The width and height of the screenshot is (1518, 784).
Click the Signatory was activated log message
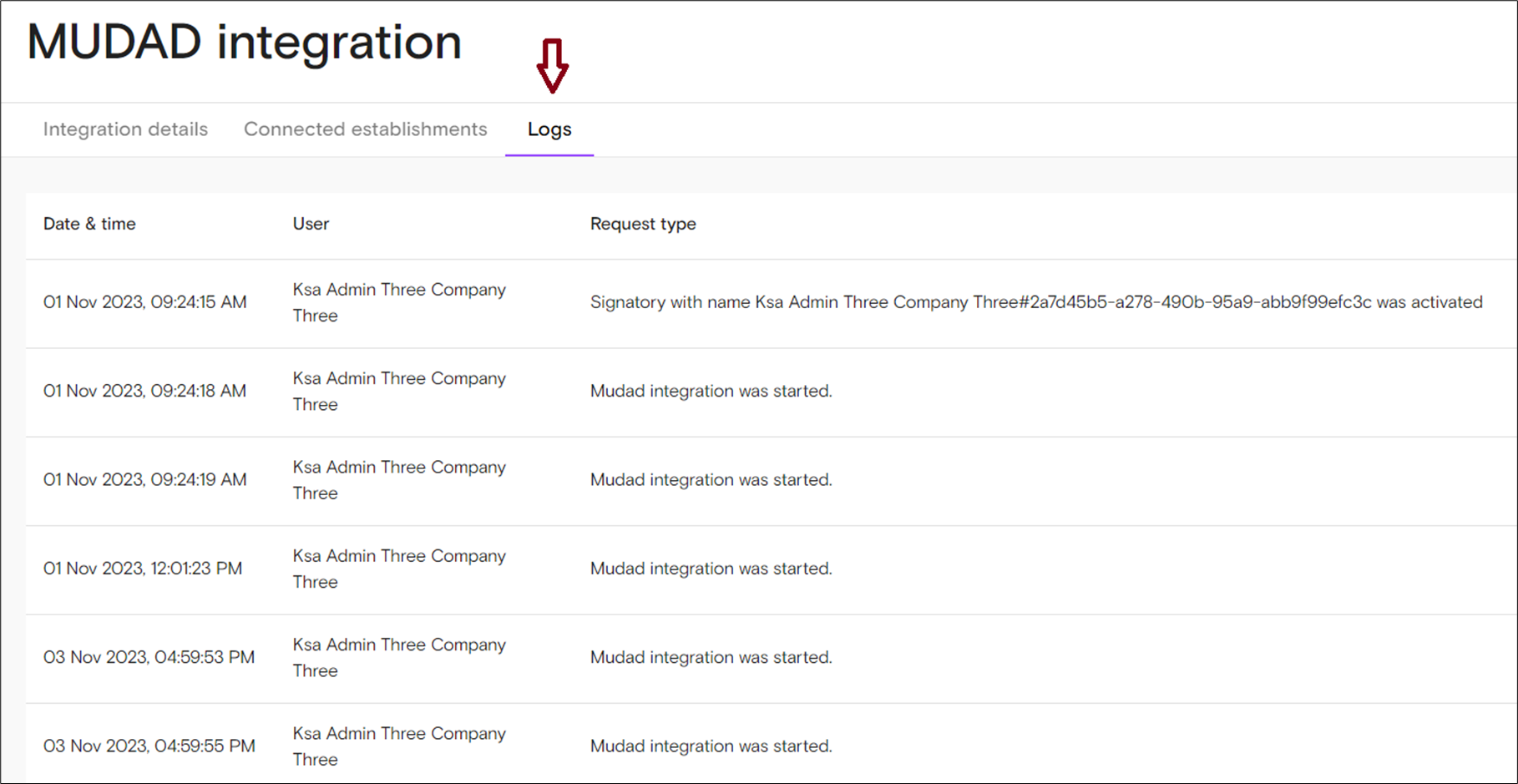pyautogui.click(x=1036, y=302)
